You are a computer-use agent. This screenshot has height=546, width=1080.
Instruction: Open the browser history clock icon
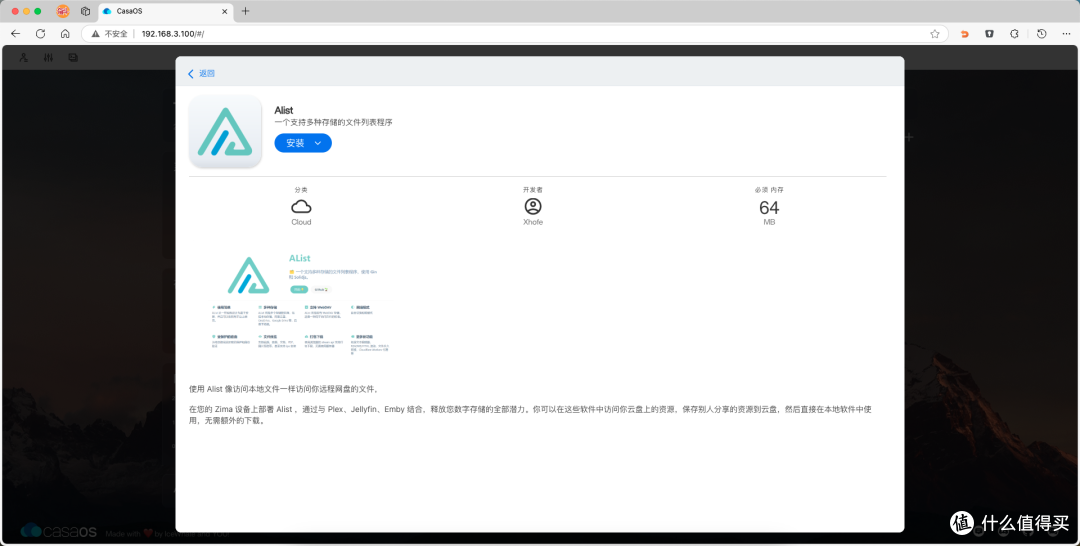click(1041, 34)
